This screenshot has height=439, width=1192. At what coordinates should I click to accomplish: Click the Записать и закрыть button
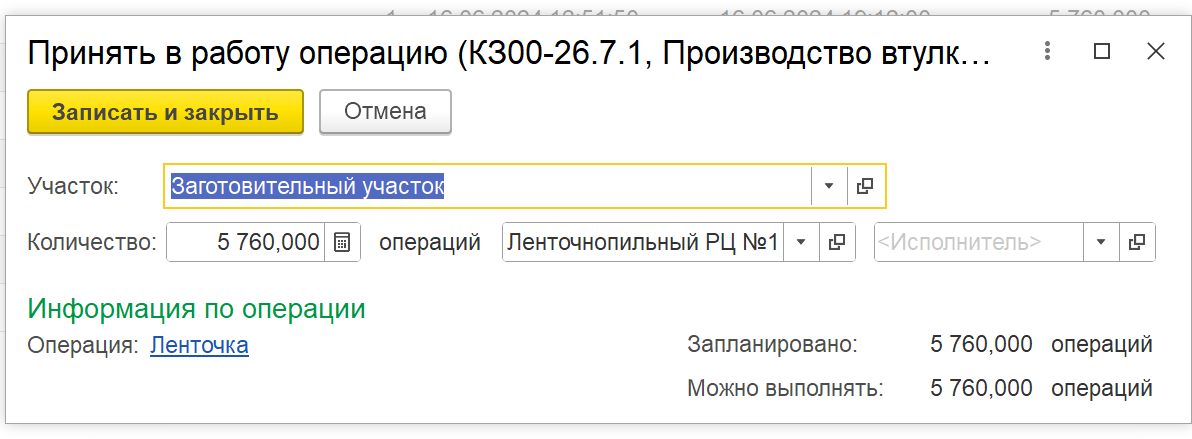click(x=165, y=113)
